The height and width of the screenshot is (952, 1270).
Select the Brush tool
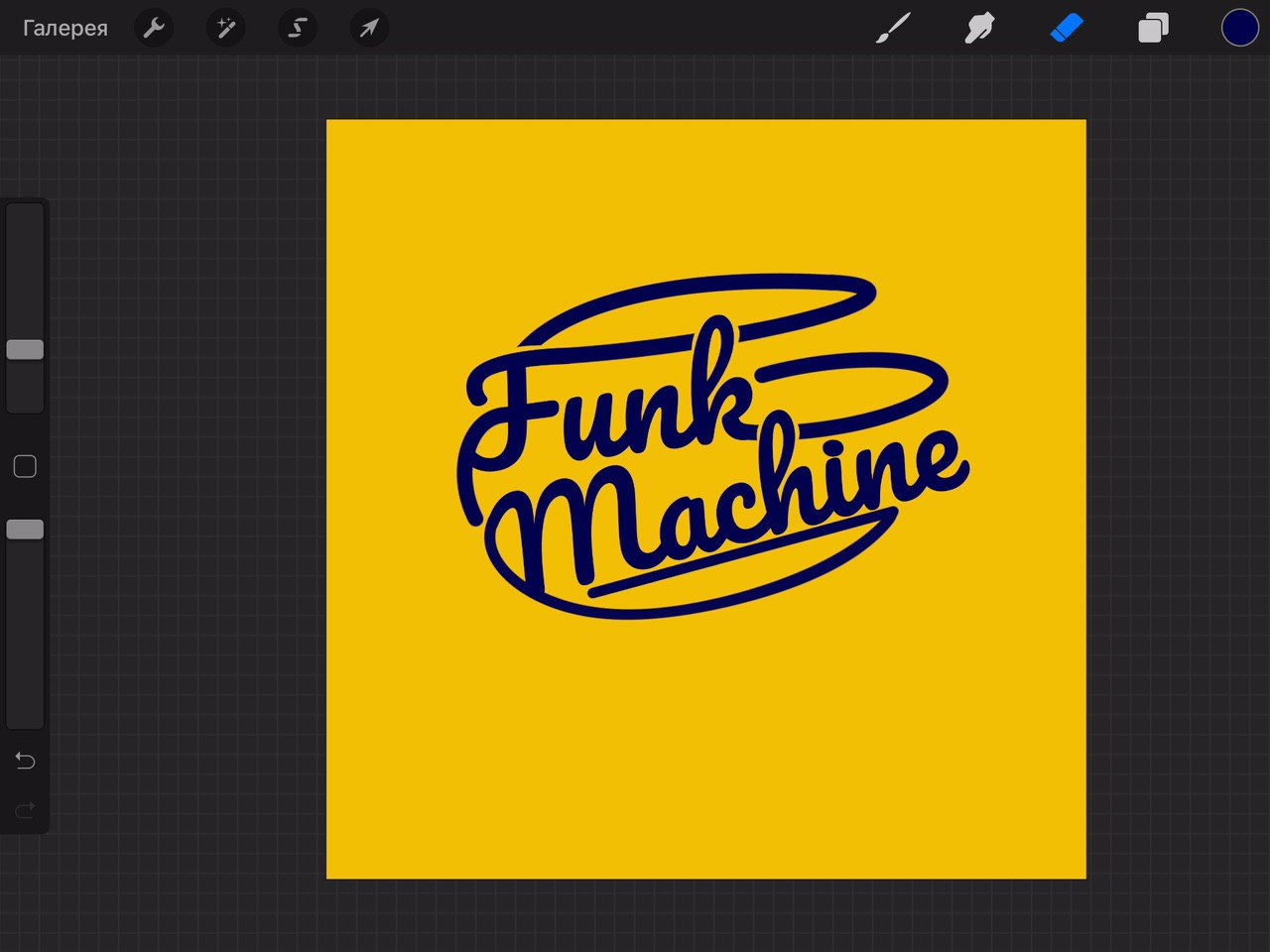click(893, 29)
